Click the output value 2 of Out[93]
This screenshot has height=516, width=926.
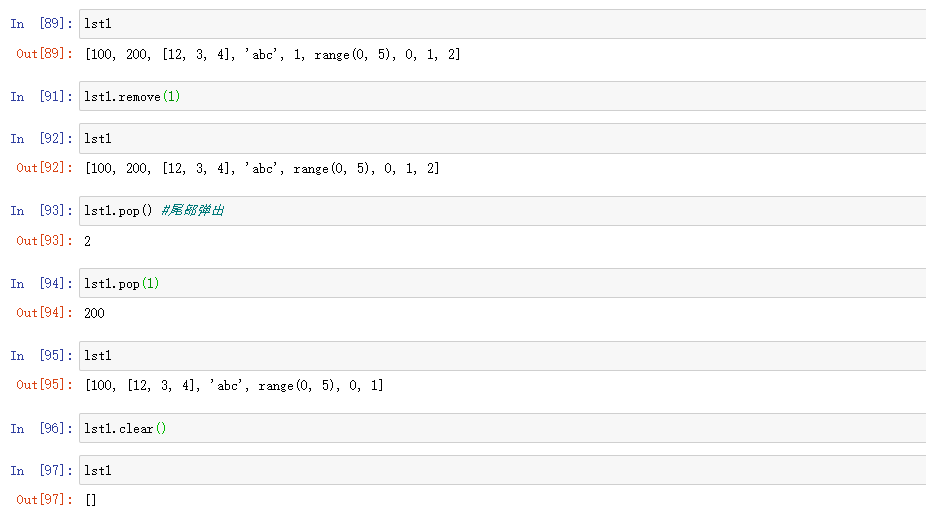click(x=88, y=241)
